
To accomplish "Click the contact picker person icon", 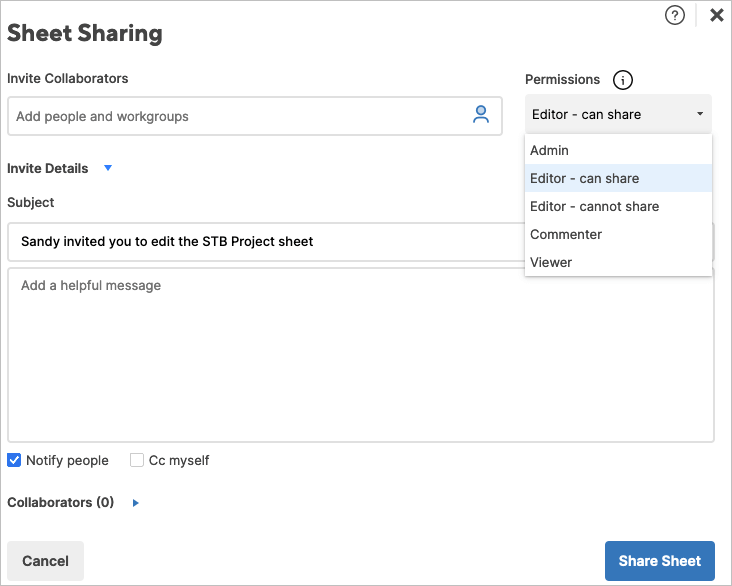I will [481, 115].
